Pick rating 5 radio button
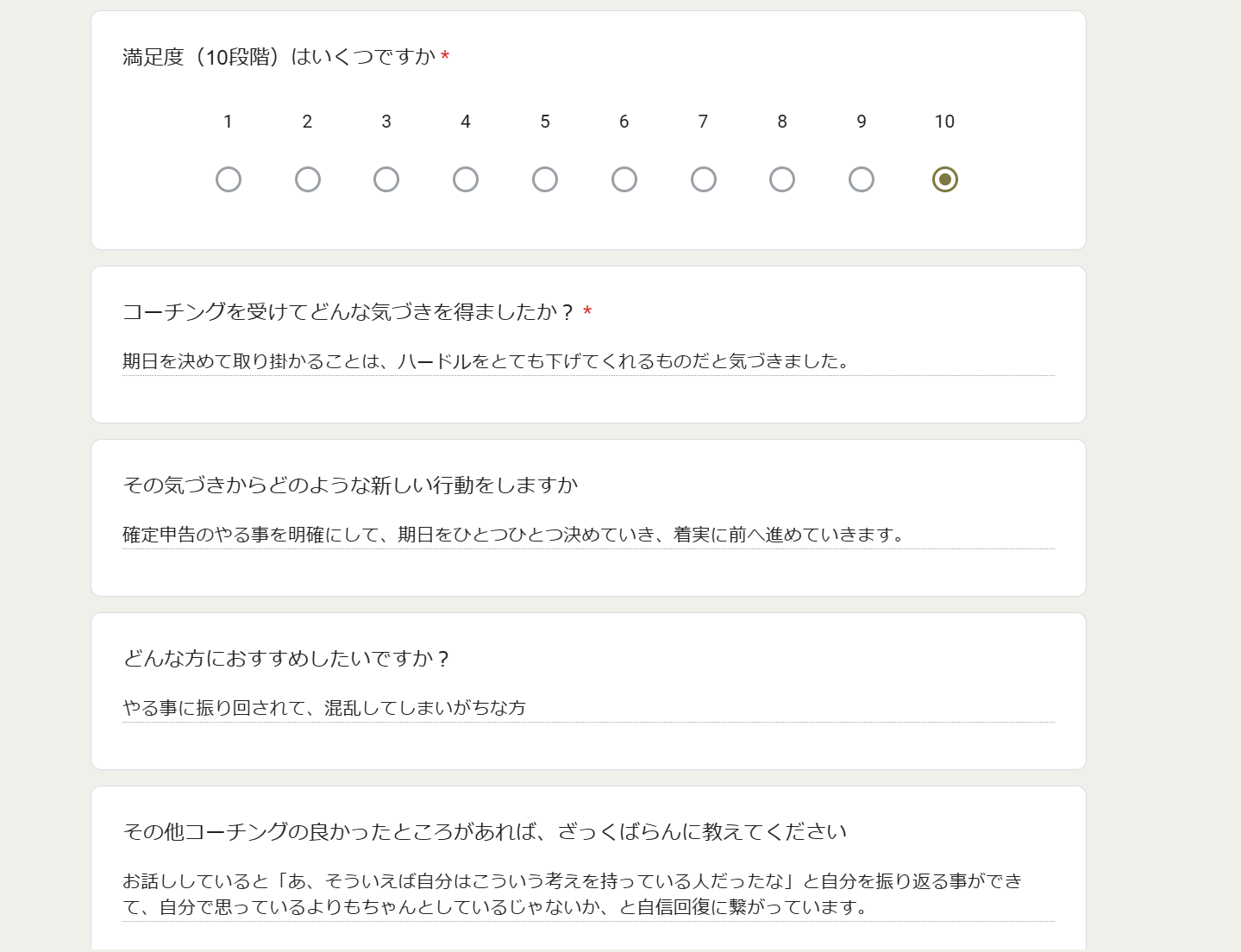This screenshot has height=952, width=1241. click(545, 179)
